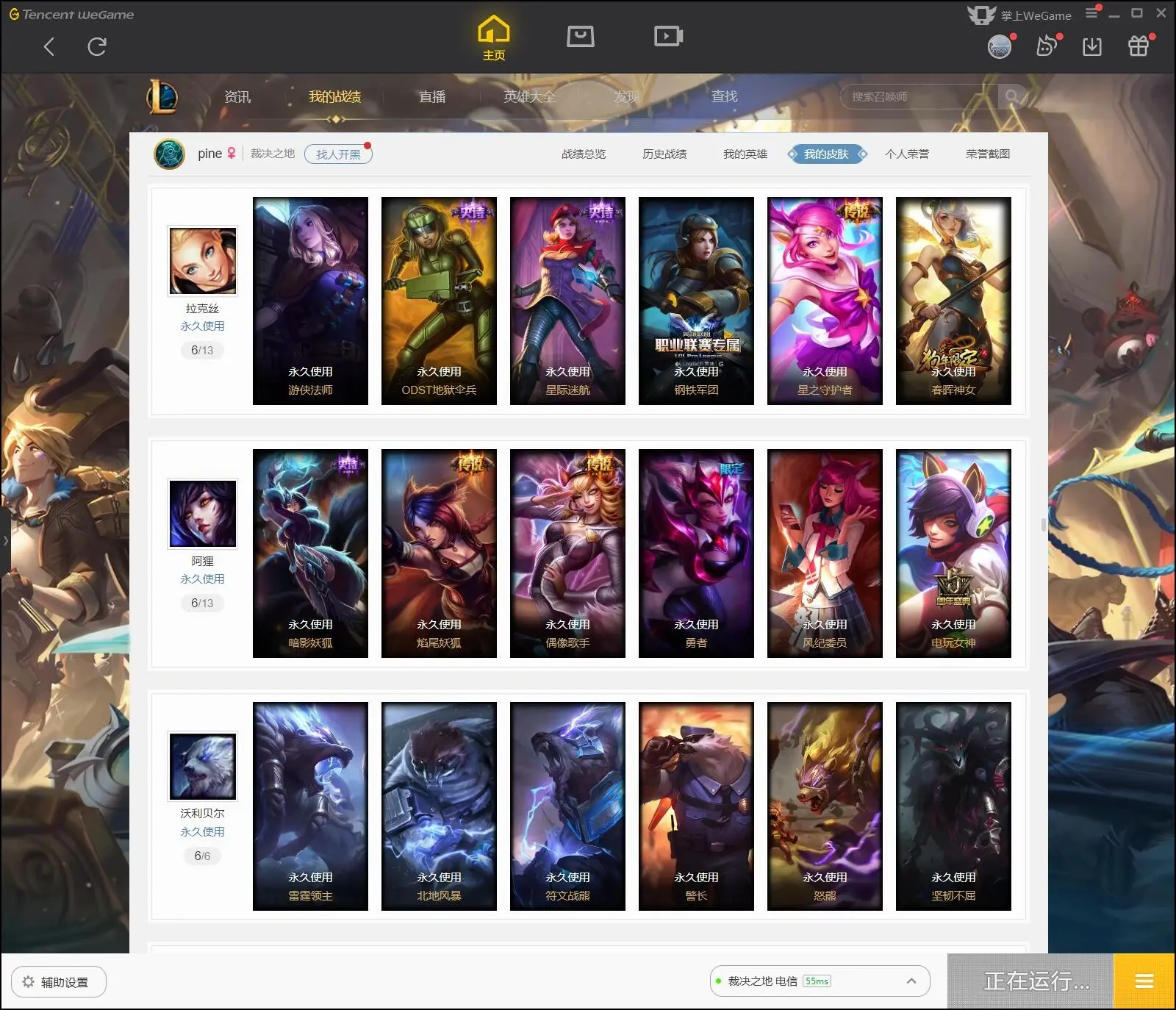Open the 发现 tab
Screen dimensions: 1176x1010
coord(627,96)
